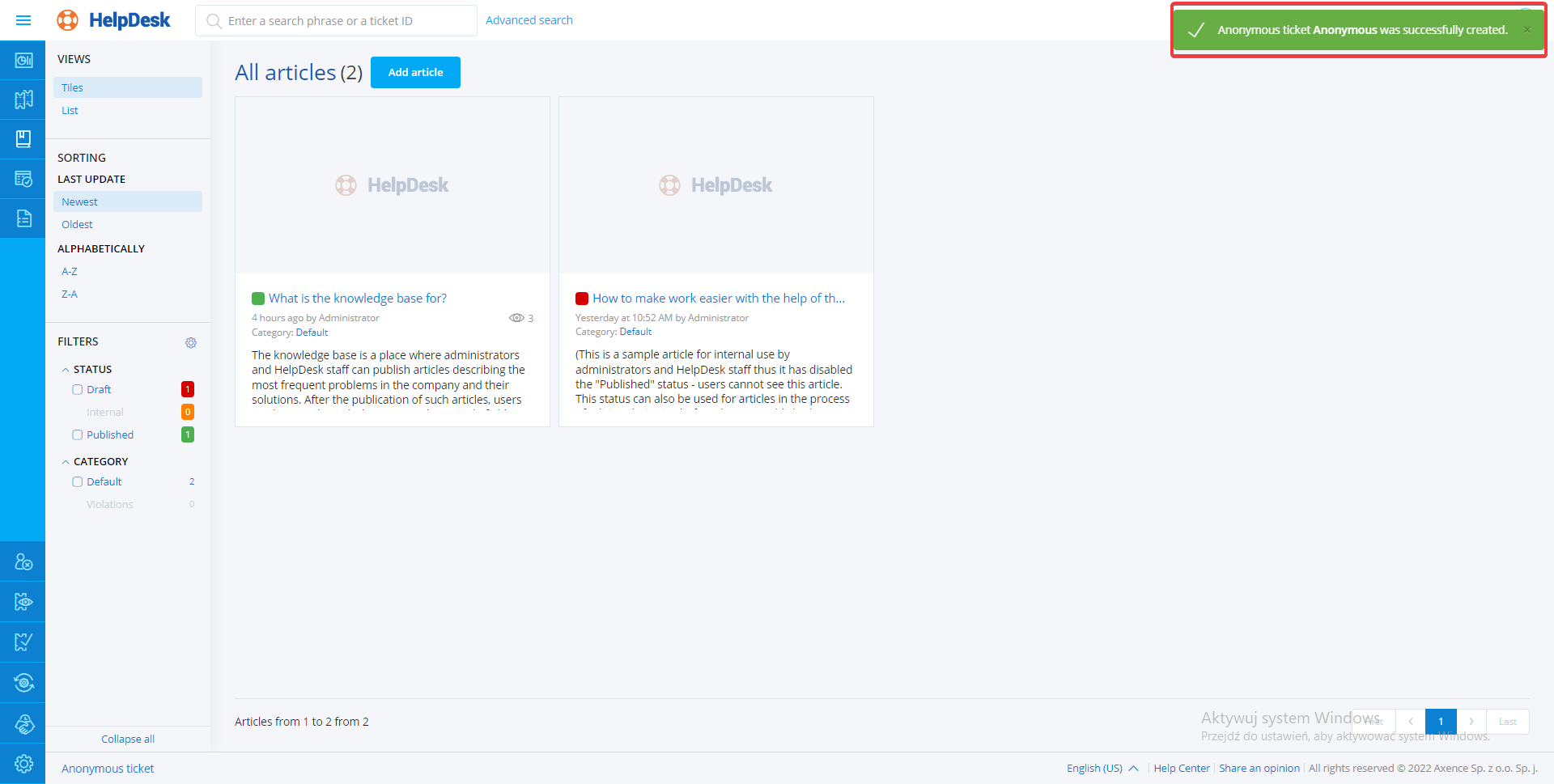
Task: Open the automation gear-with-arrows sidebar icon
Action: click(23, 683)
